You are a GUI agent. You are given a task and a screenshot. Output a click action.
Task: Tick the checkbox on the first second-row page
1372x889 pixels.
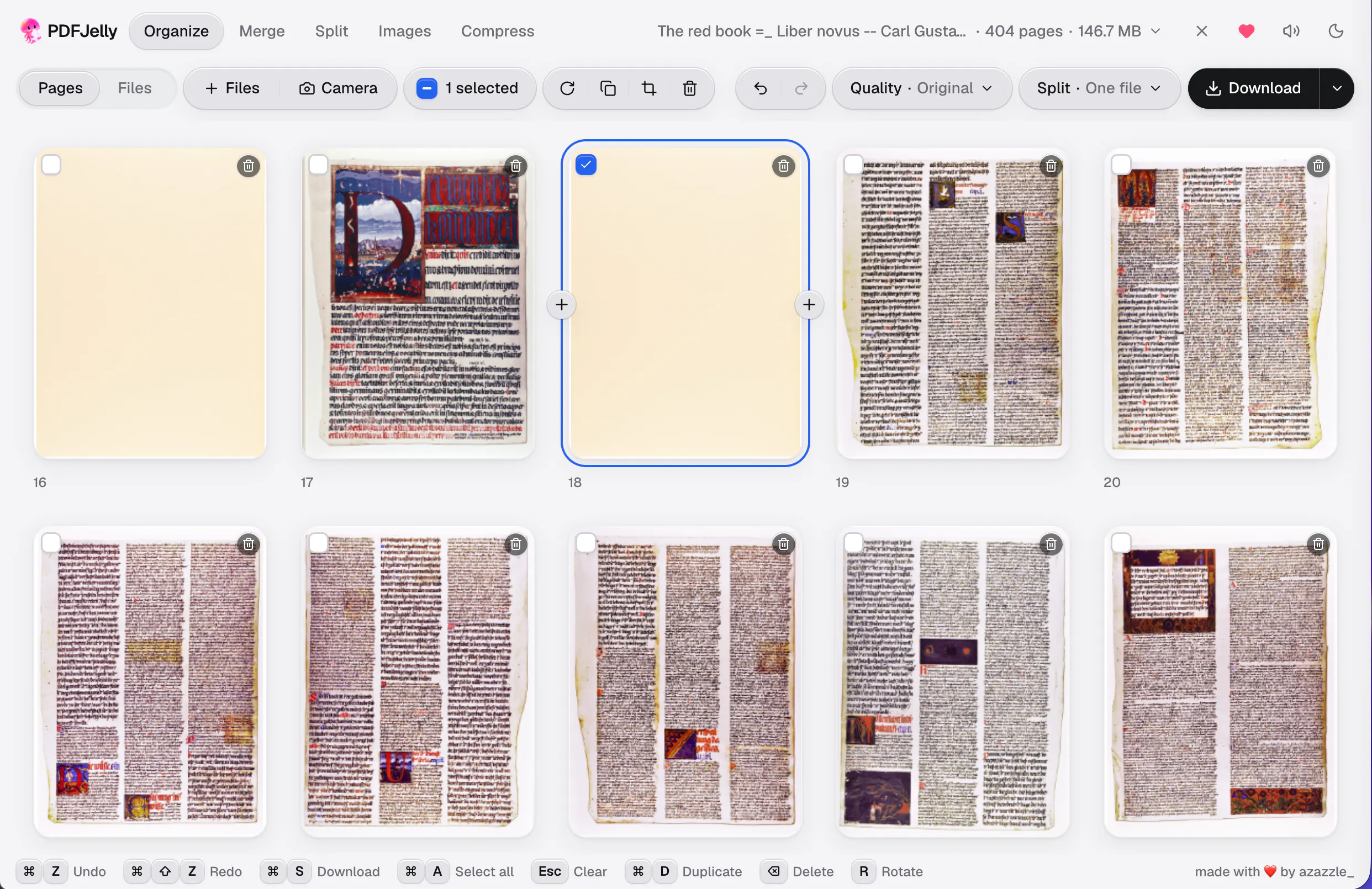(51, 543)
